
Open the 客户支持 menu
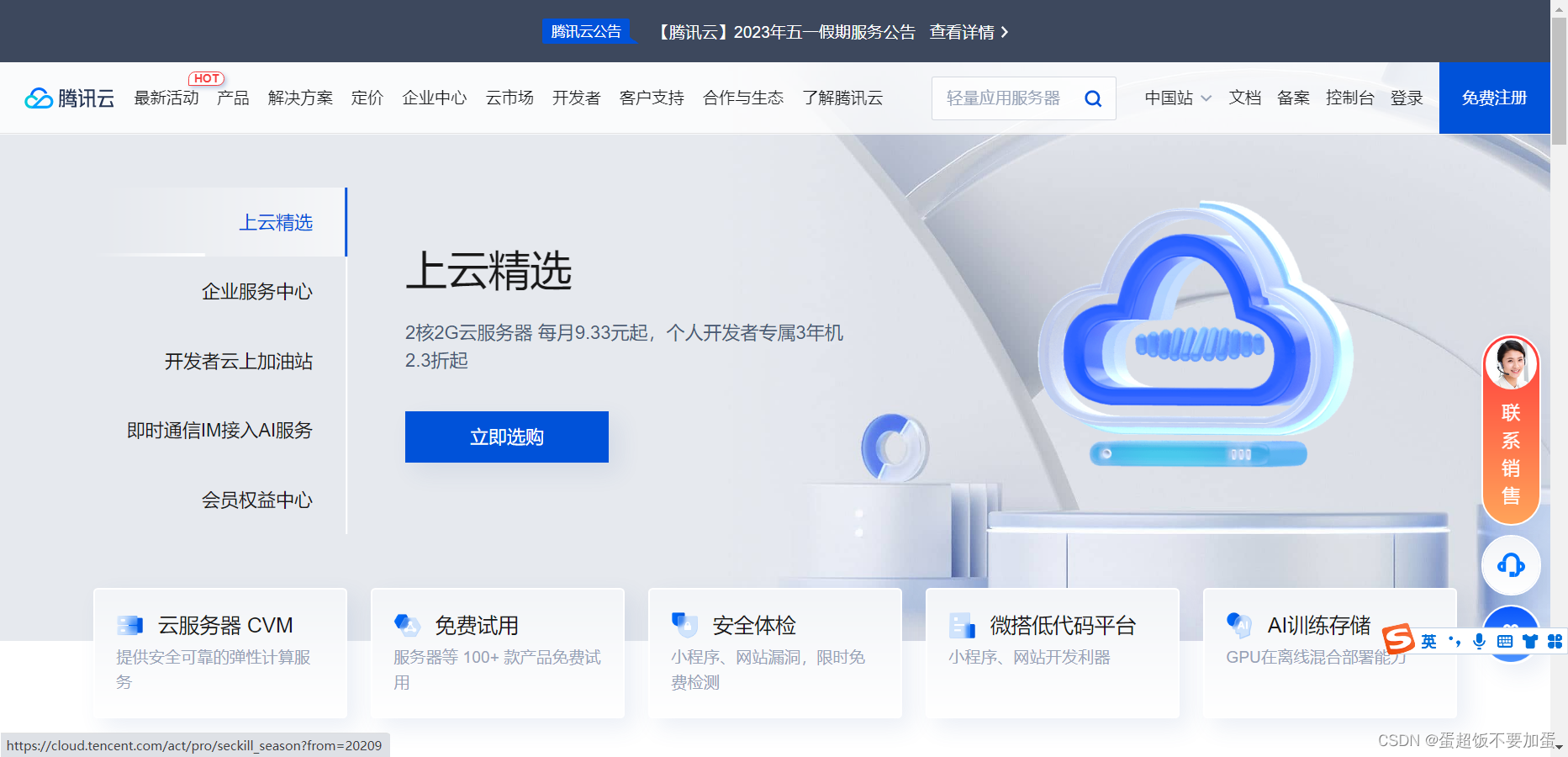pos(652,98)
